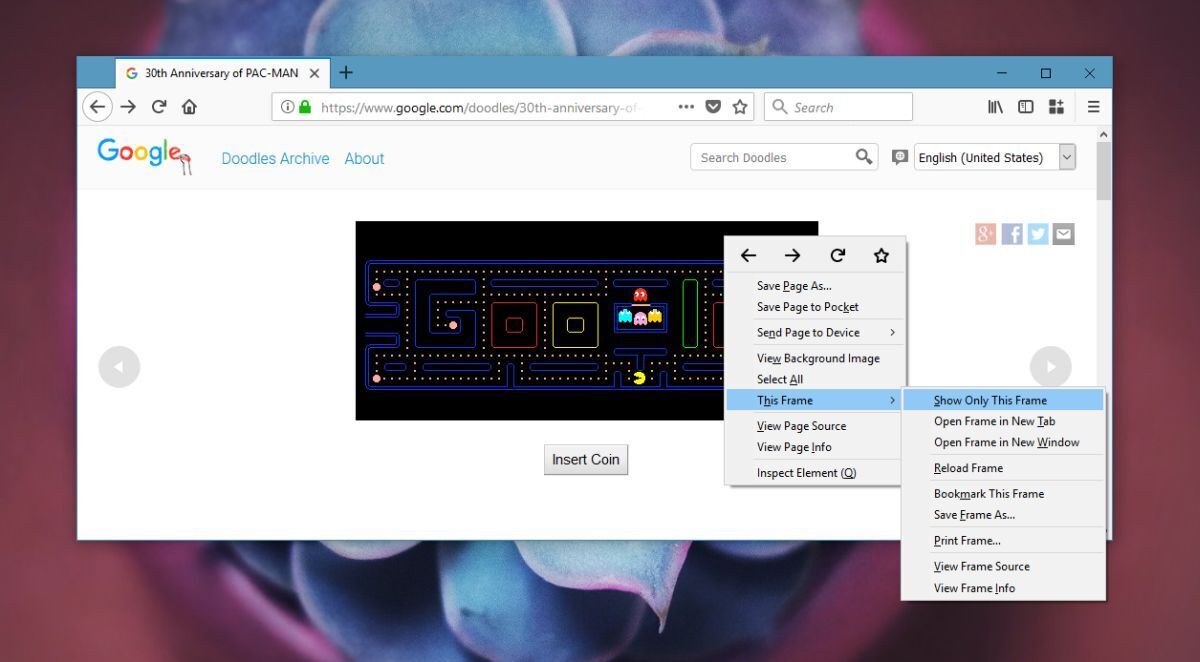Click the Home icon in the toolbar
1200x662 pixels.
189,107
